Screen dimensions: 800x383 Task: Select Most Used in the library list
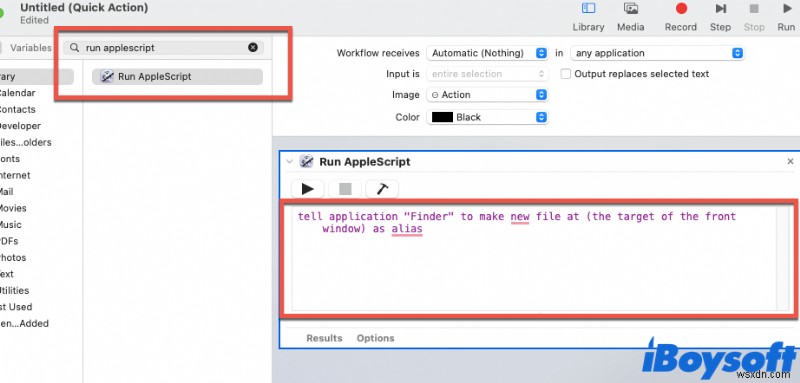click(x=16, y=307)
